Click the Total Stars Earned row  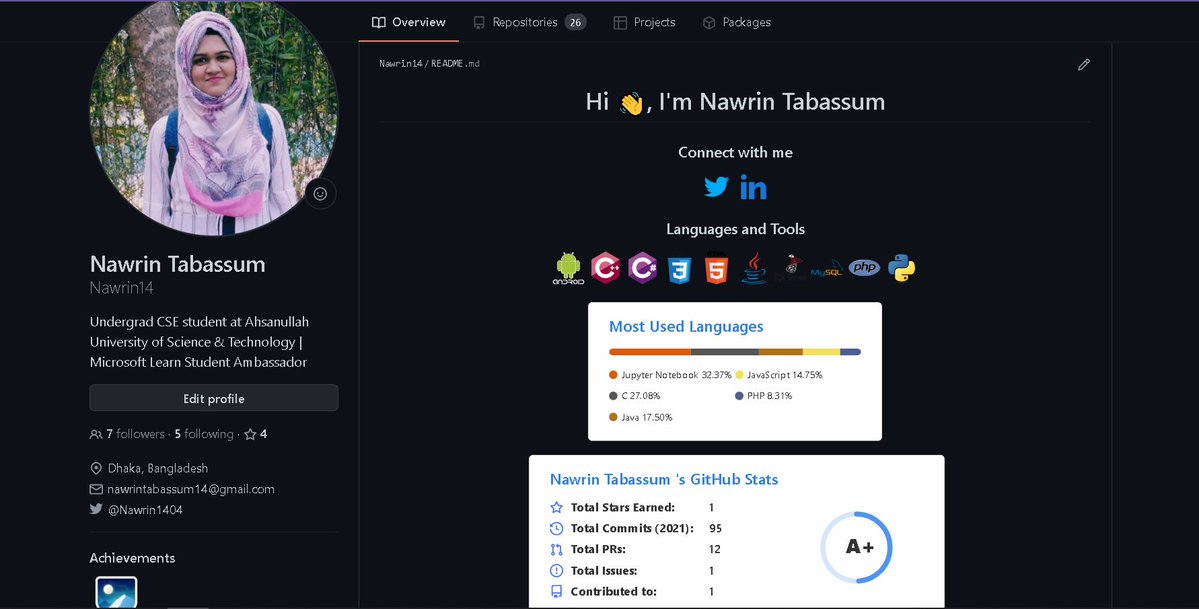click(632, 507)
